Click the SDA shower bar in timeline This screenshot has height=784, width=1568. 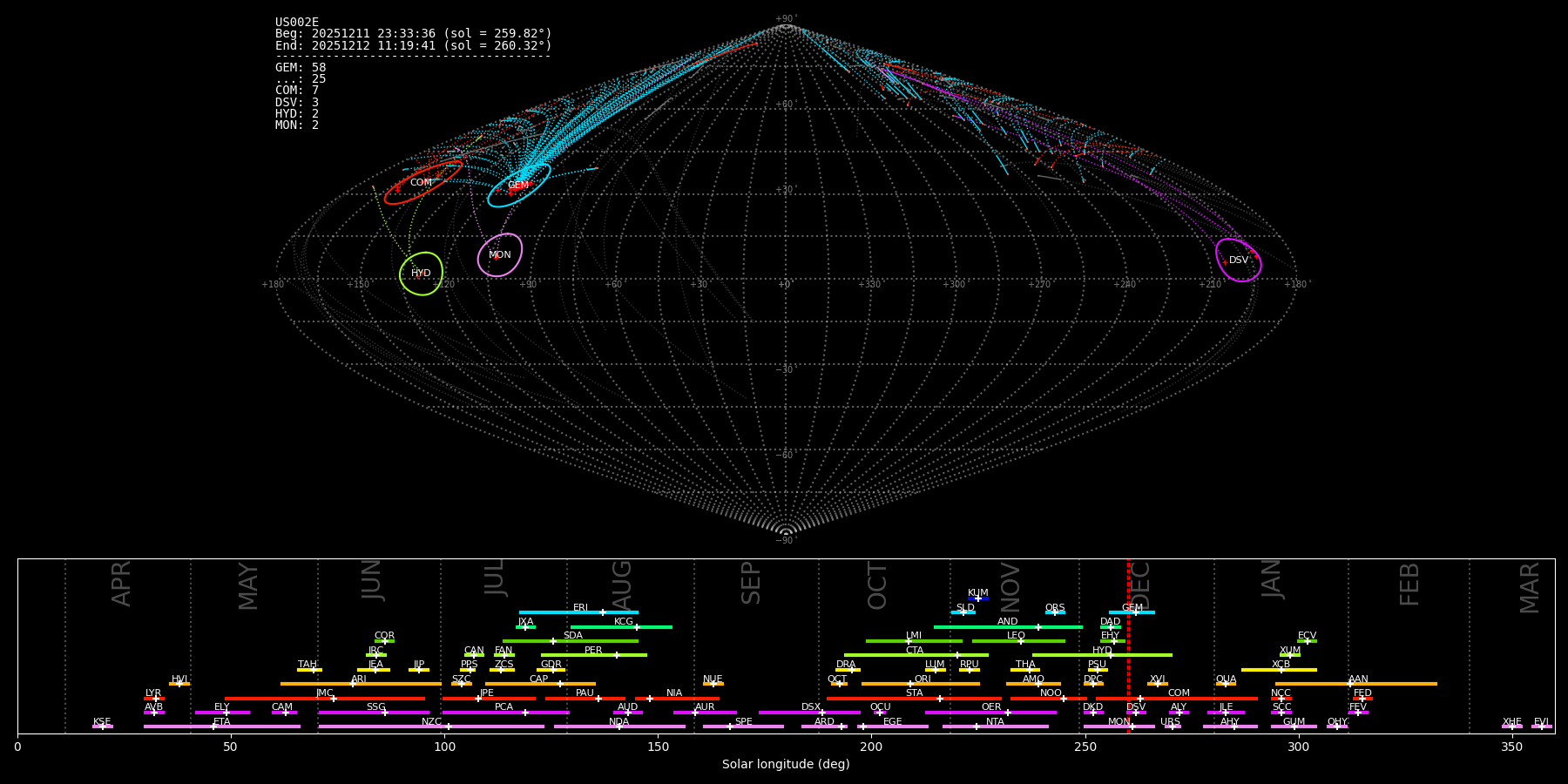571,641
